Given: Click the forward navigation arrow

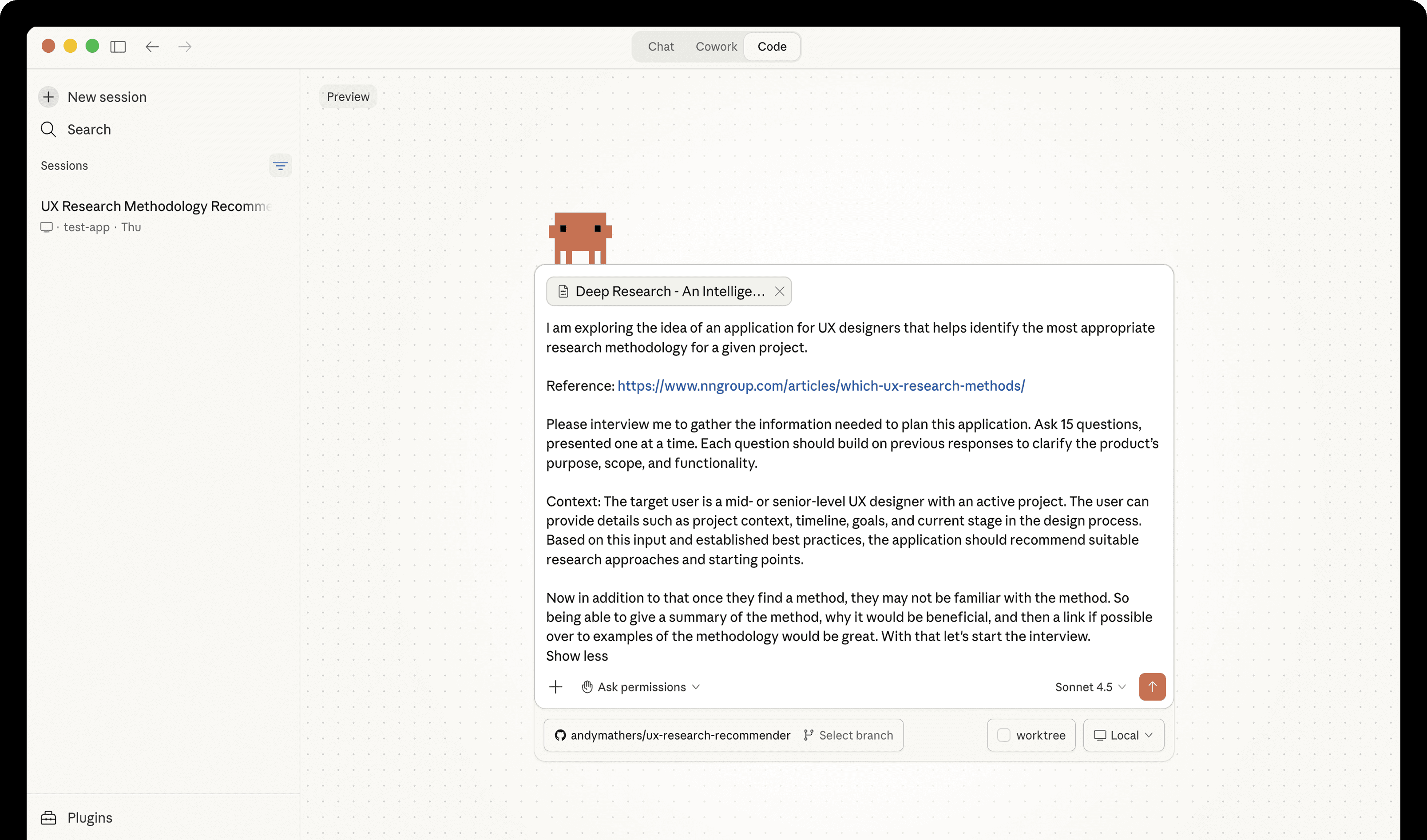Looking at the screenshot, I should [185, 47].
